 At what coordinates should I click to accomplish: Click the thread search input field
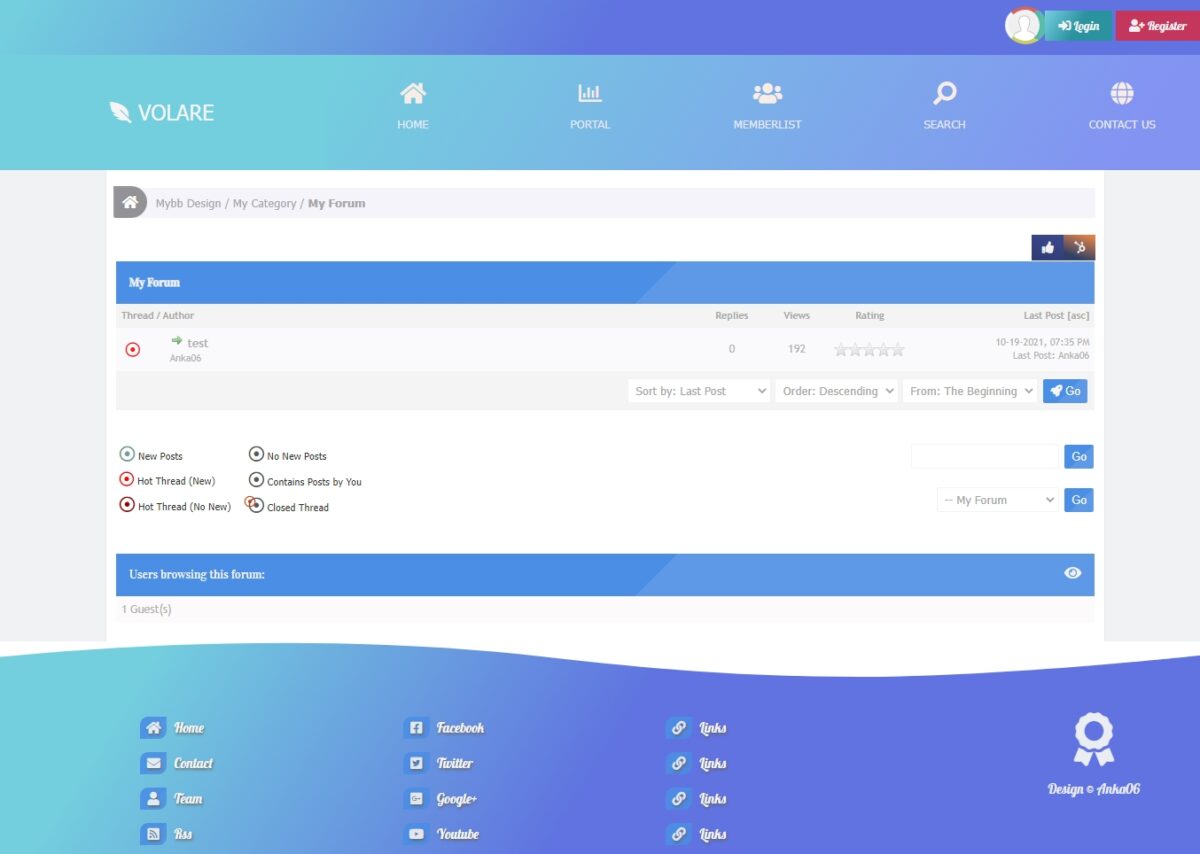pos(983,456)
